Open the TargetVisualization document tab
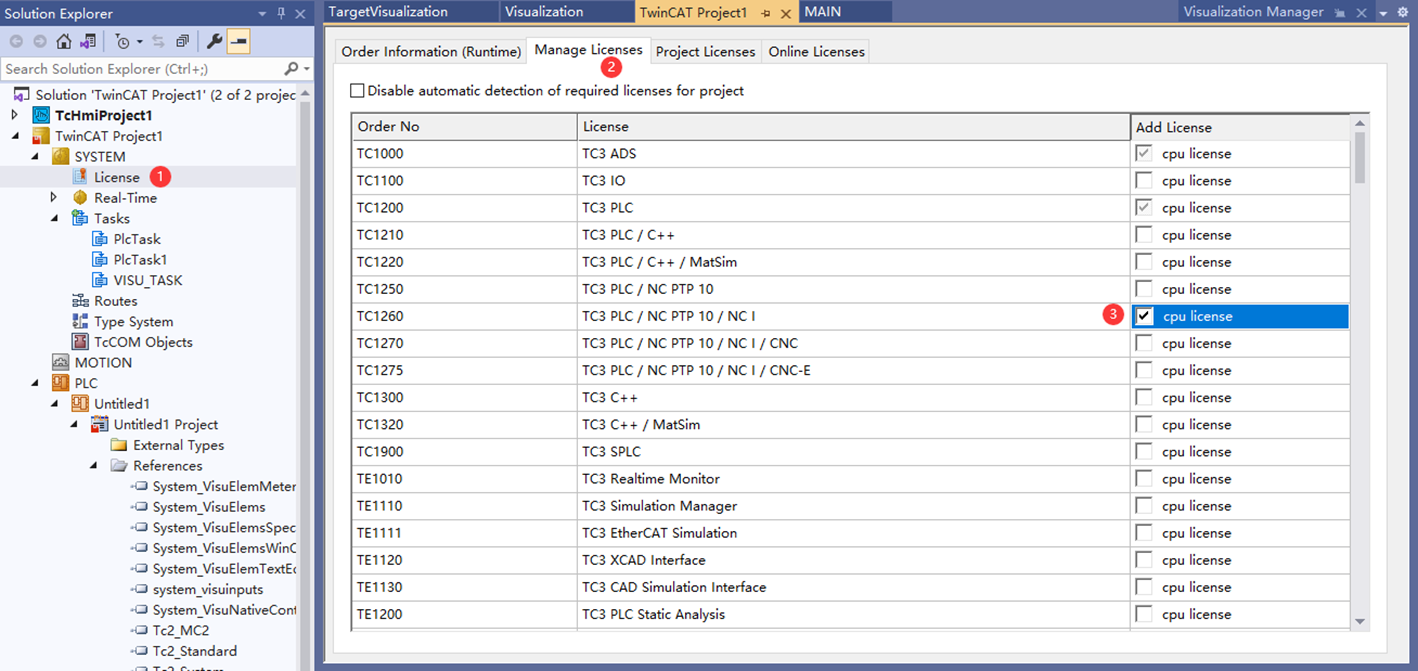This screenshot has height=671, width=1418. (411, 12)
